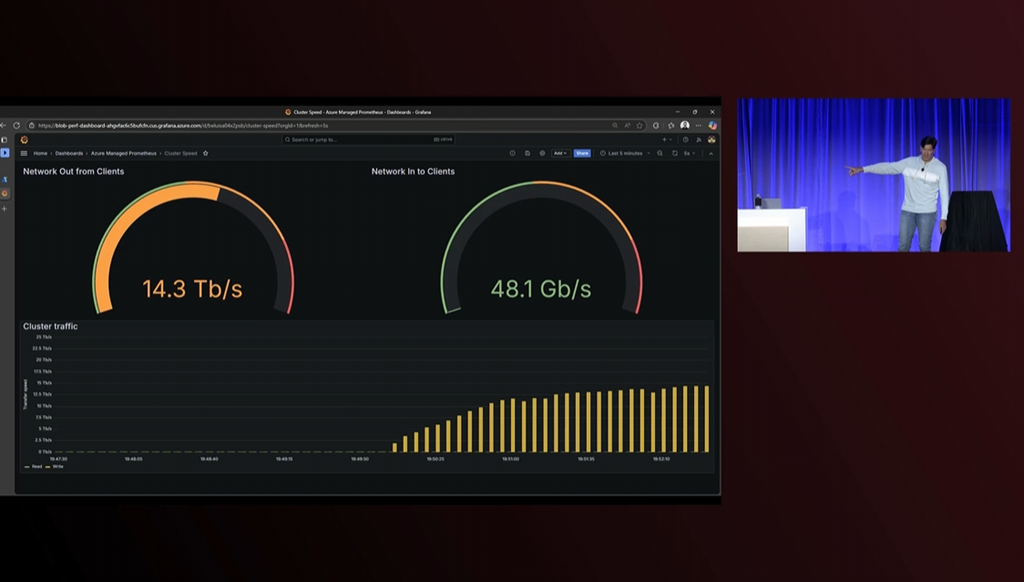Go to the Dashboards breadcrumb
1024x582 pixels.
[x=69, y=154]
